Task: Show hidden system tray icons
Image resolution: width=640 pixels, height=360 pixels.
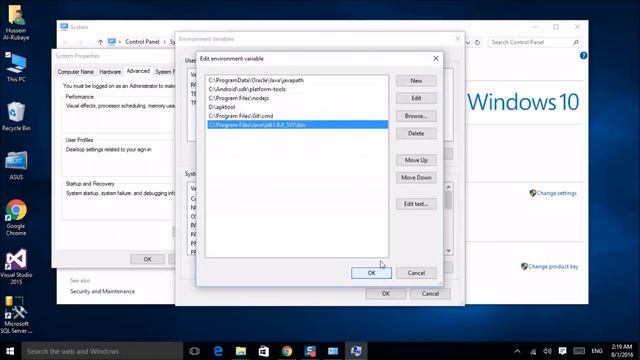Action: tap(517, 351)
